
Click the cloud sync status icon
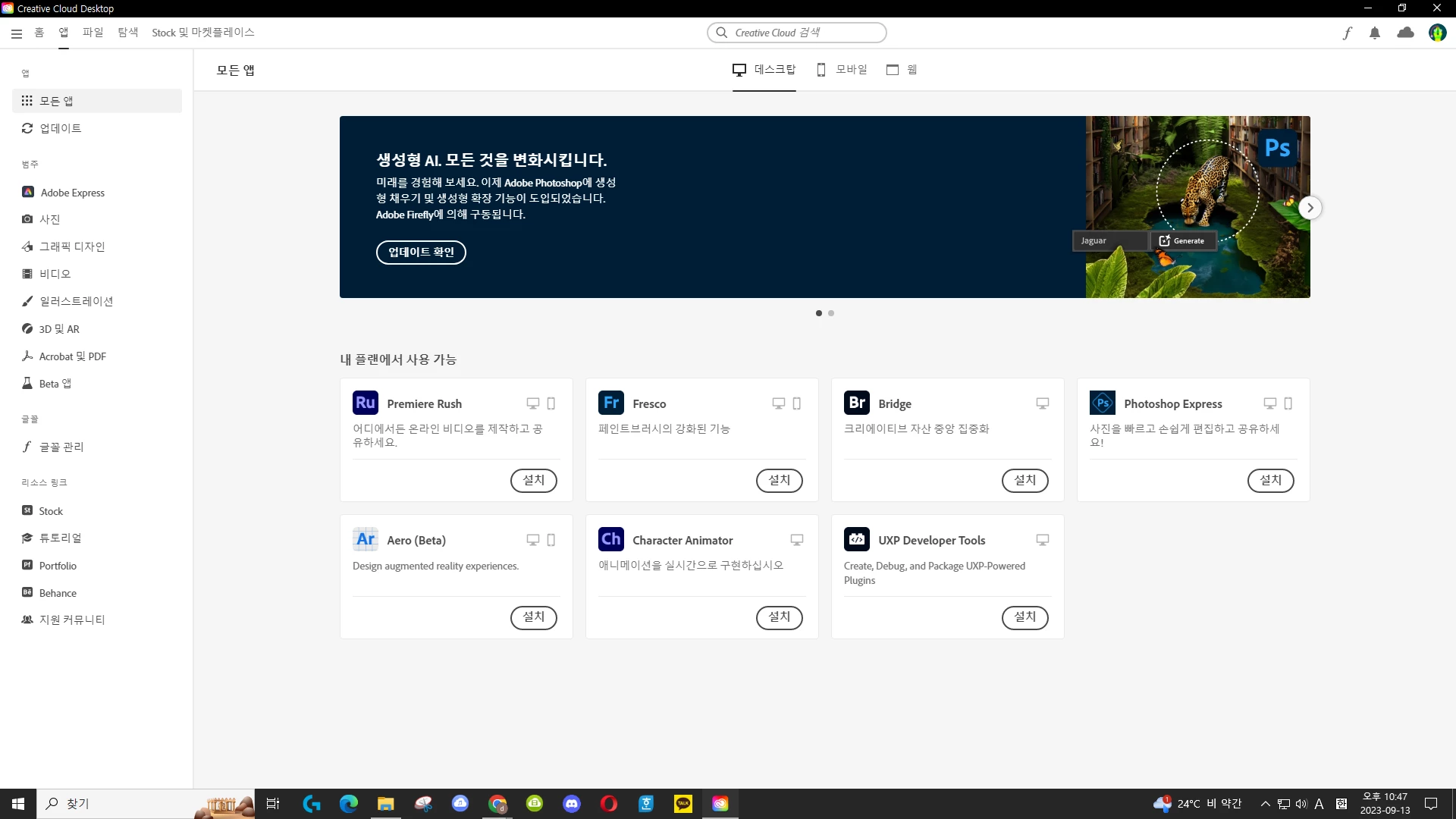[x=1405, y=33]
